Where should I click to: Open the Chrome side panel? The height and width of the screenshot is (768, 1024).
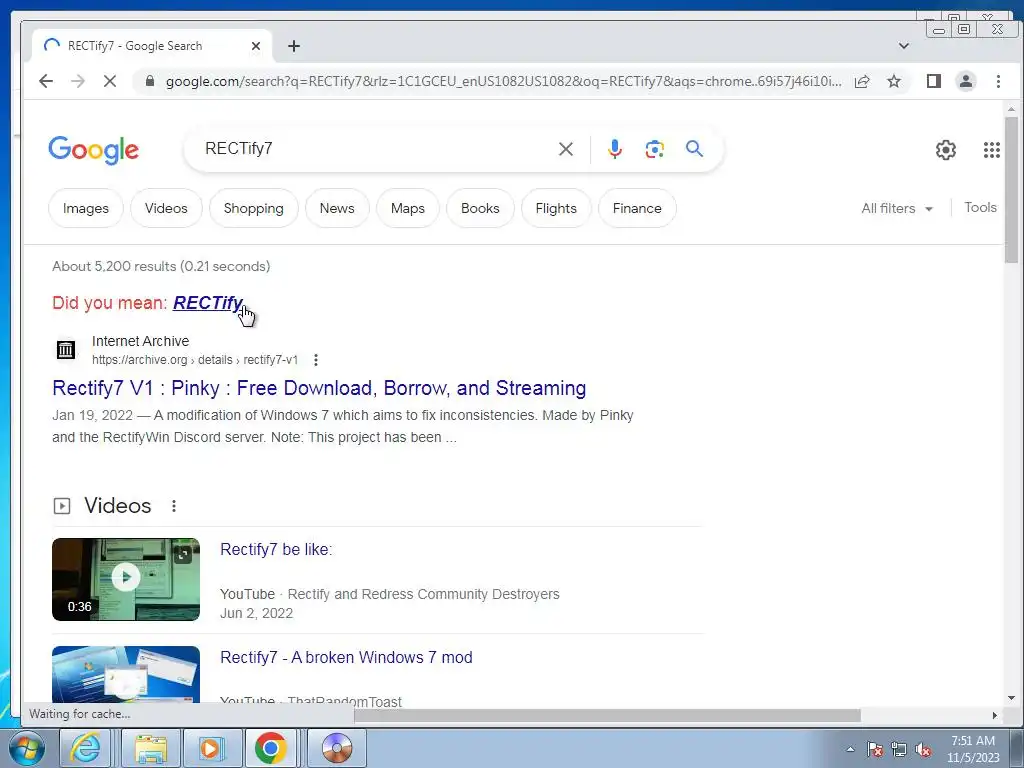934,81
